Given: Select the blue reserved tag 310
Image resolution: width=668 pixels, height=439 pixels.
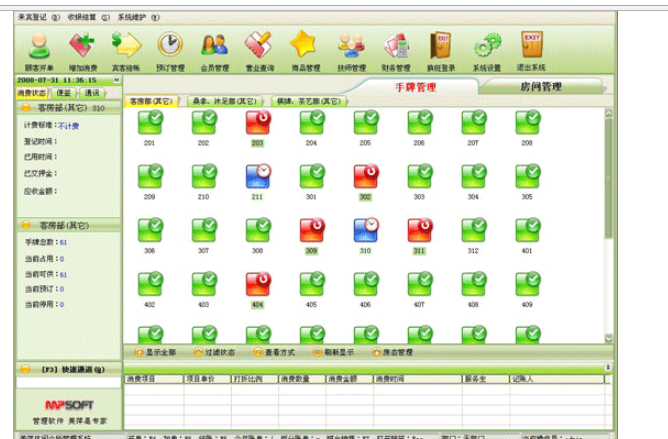Looking at the screenshot, I should click(366, 236).
